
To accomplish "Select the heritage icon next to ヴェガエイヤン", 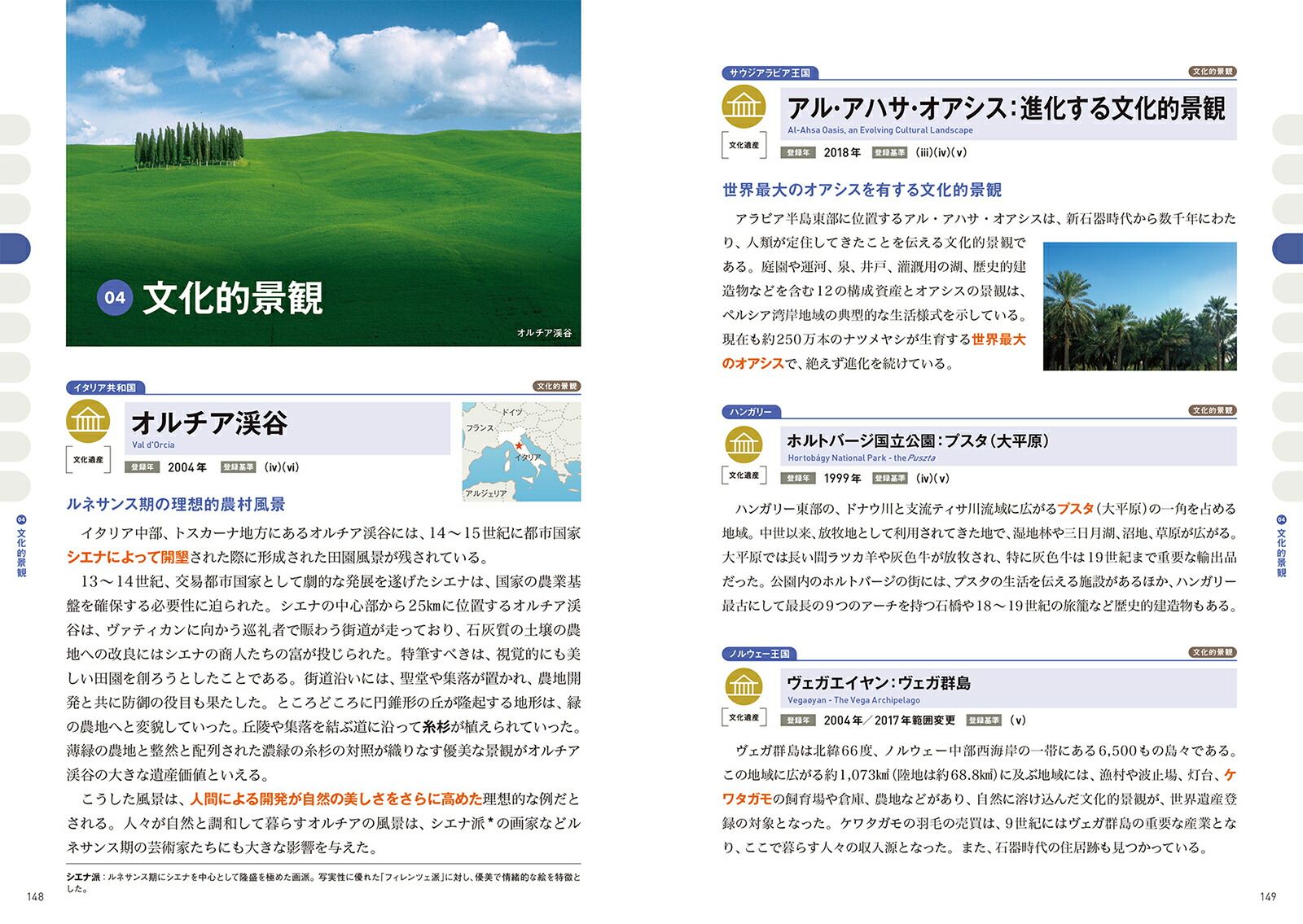I will point(744,686).
